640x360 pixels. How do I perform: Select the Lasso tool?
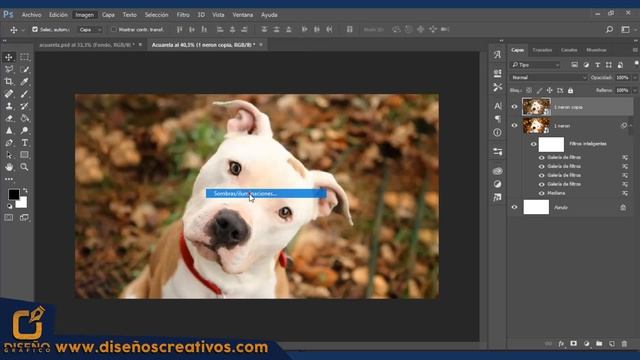(x=9, y=69)
